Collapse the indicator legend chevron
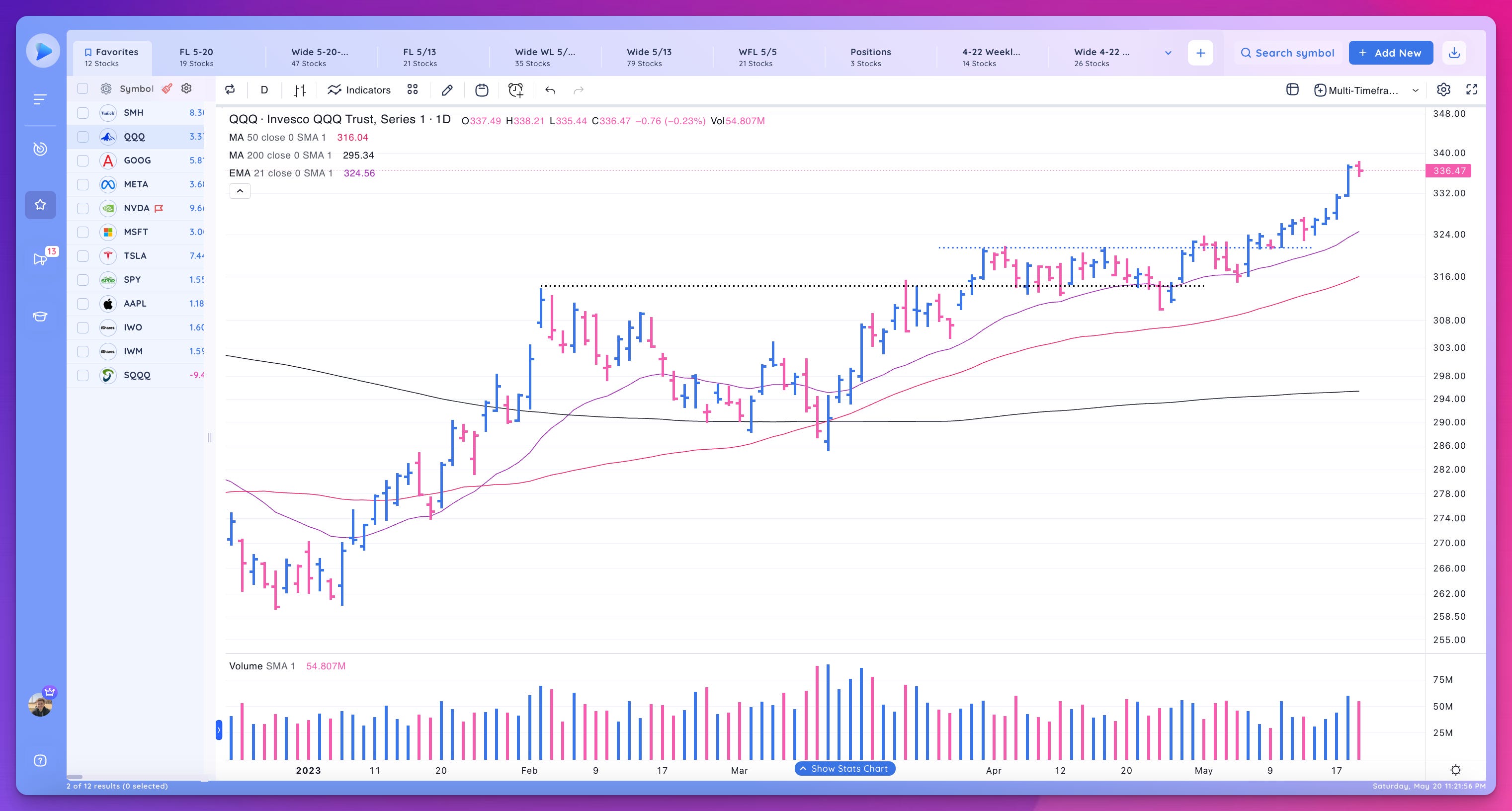The width and height of the screenshot is (1512, 811). (x=240, y=191)
